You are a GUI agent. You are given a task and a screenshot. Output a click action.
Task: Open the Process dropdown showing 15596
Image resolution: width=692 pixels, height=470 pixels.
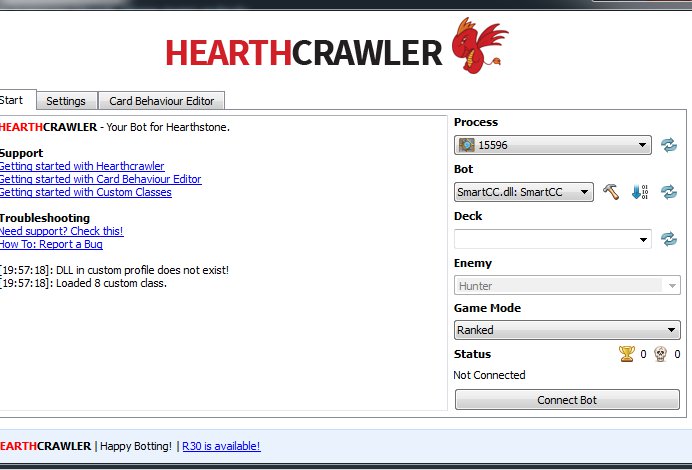click(x=553, y=145)
